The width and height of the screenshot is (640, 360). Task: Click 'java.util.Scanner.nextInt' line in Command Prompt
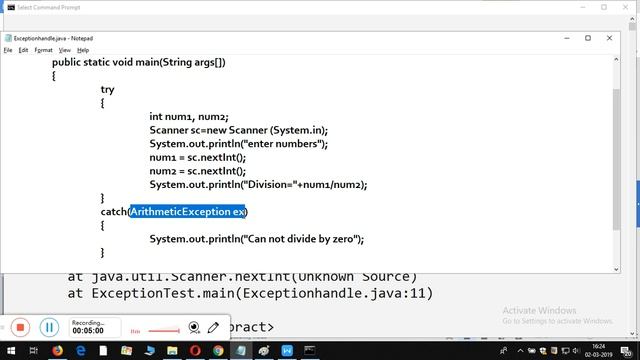pyautogui.click(x=242, y=277)
